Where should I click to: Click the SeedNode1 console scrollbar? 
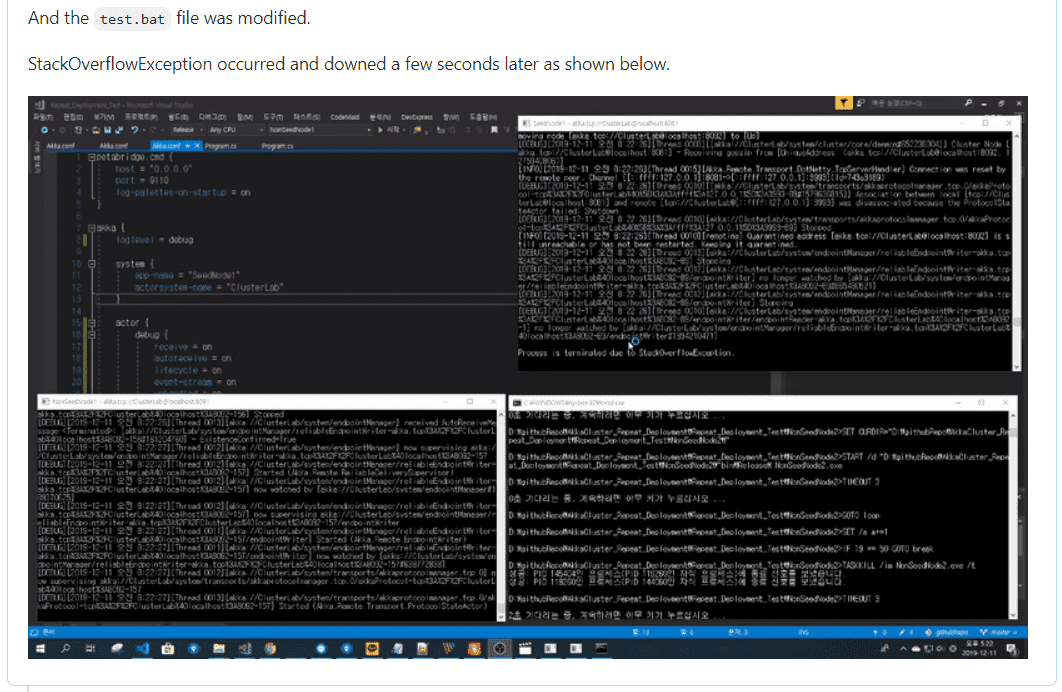coord(1016,251)
